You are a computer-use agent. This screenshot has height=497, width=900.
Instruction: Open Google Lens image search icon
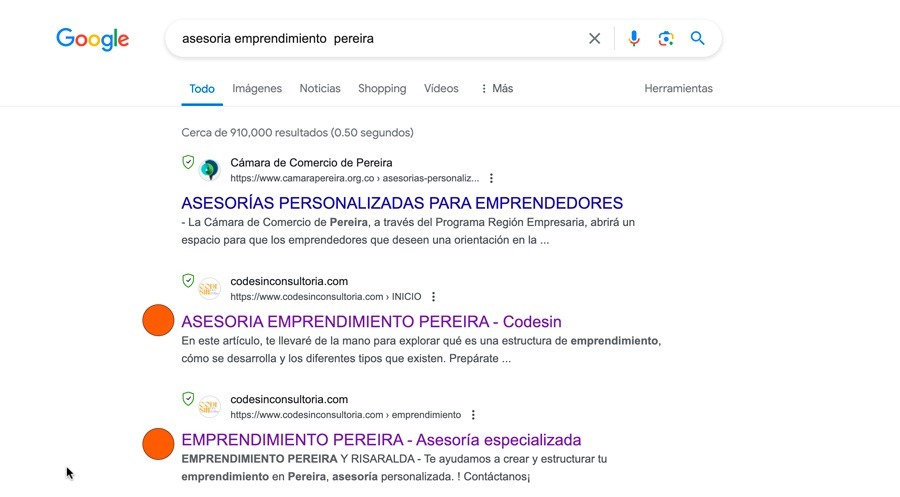(666, 38)
